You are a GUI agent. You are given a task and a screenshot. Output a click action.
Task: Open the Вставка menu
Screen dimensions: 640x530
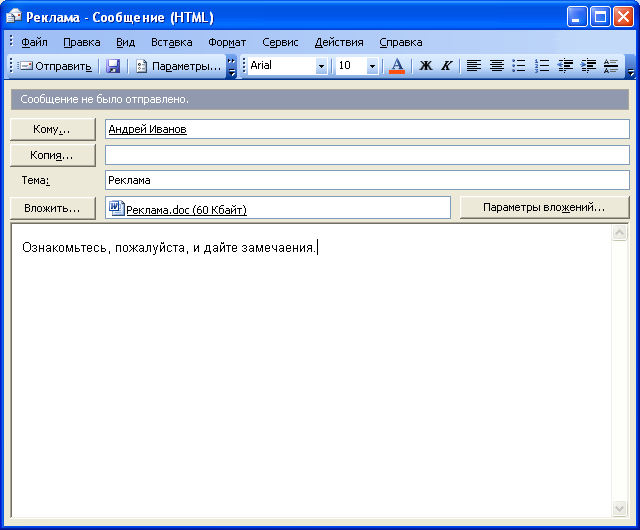pos(171,42)
